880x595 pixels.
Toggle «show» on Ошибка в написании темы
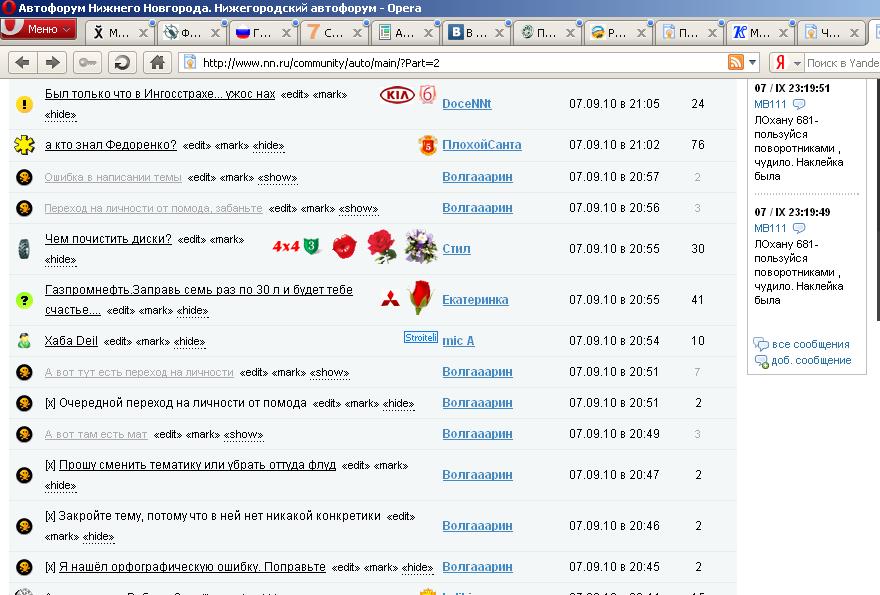277,178
